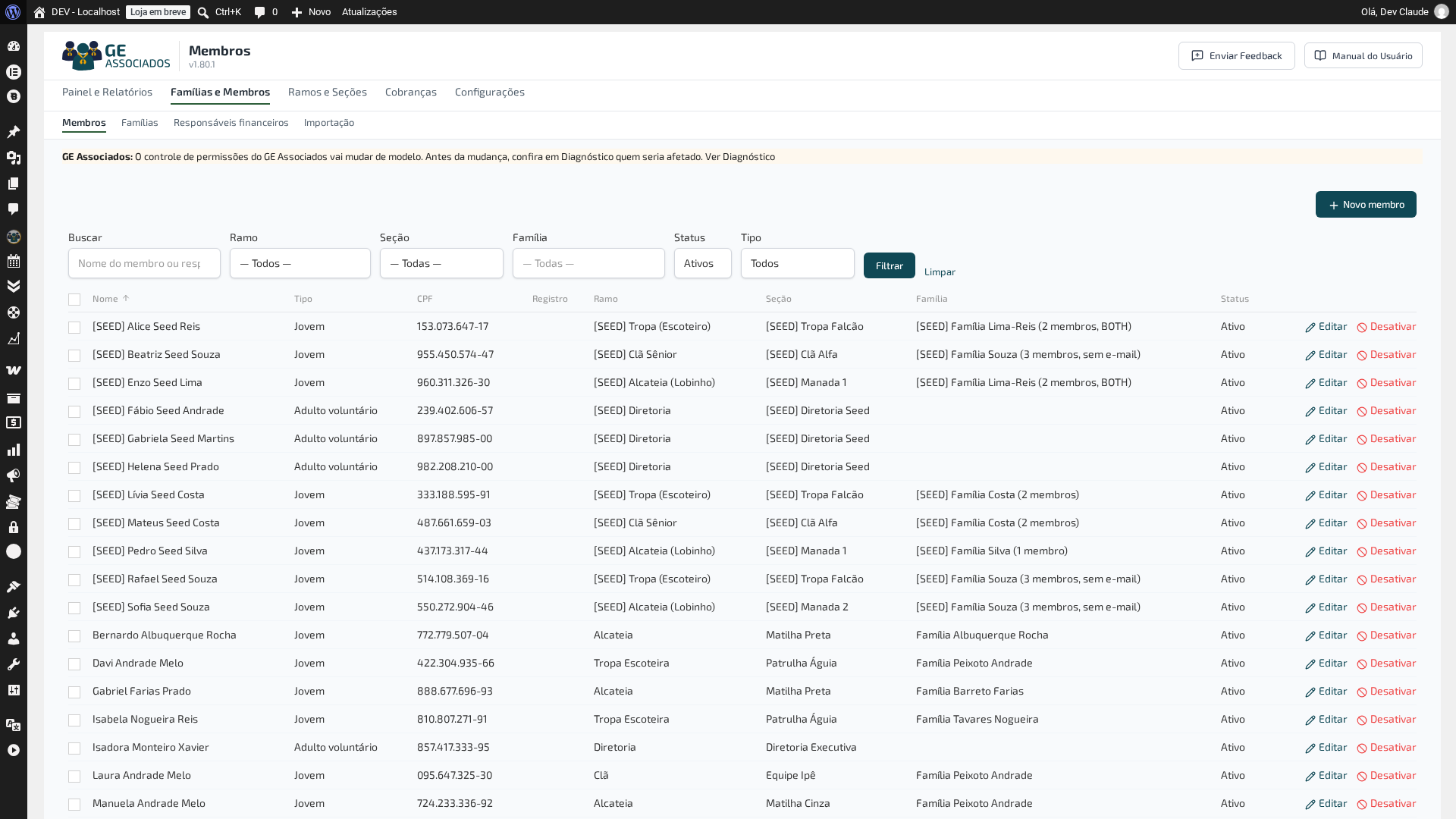Open the Dashboard gauge icon in sidebar
This screenshot has width=1456, height=819.
[14, 46]
